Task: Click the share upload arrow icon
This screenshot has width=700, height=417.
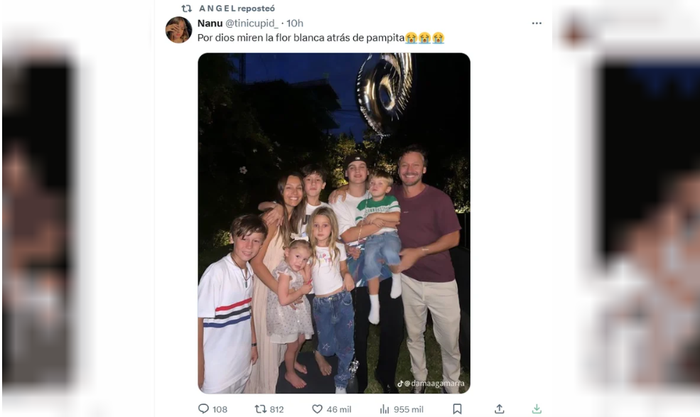Action: click(x=499, y=408)
